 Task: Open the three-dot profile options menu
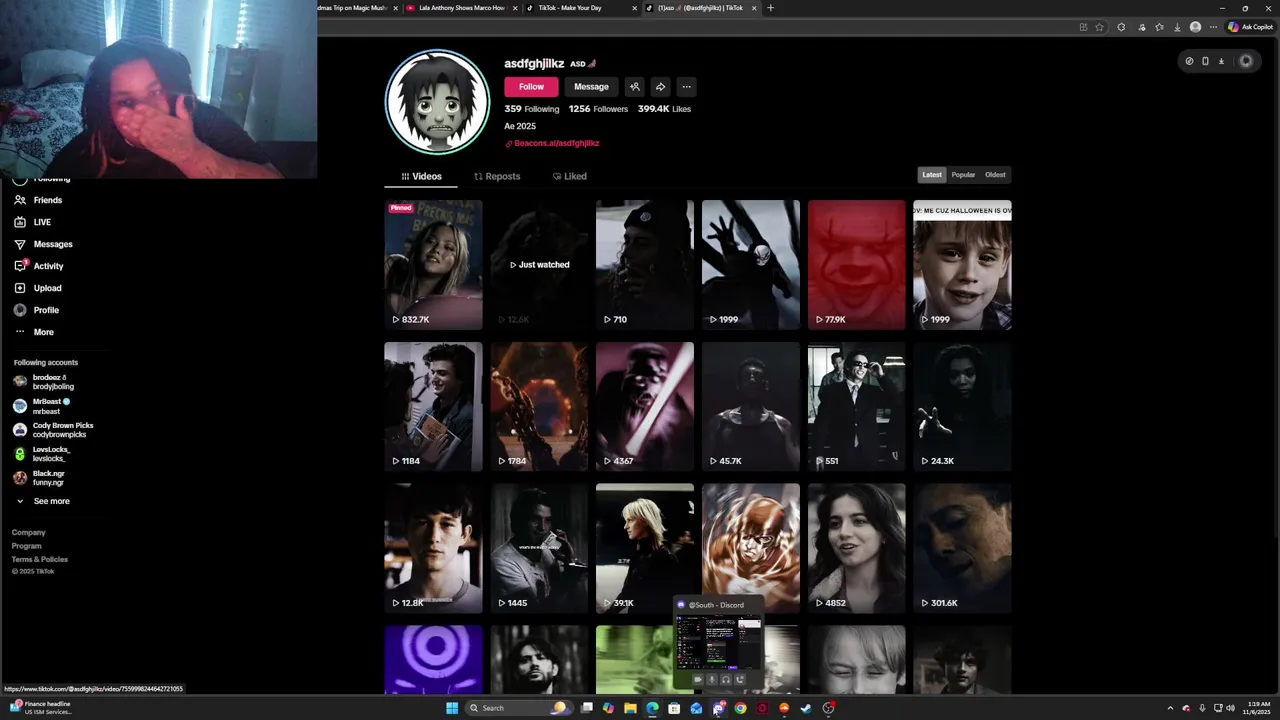point(686,87)
